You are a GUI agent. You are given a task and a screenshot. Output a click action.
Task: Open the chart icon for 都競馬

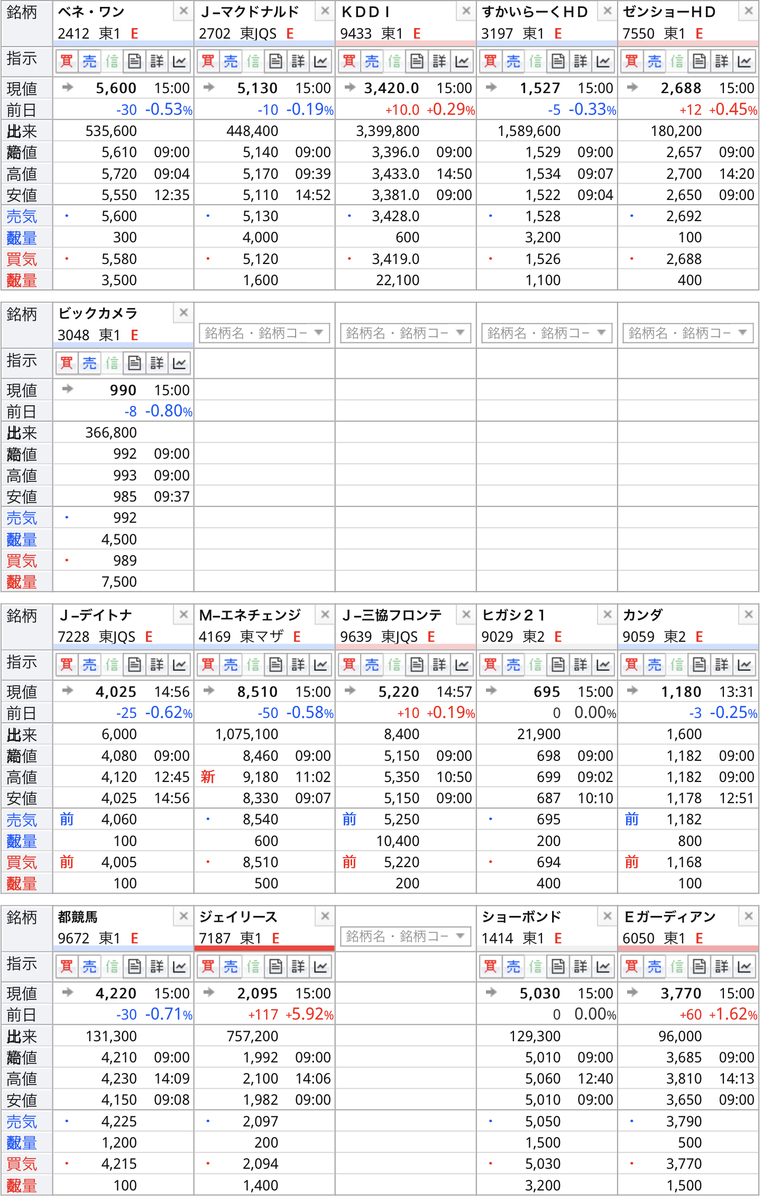click(x=180, y=966)
